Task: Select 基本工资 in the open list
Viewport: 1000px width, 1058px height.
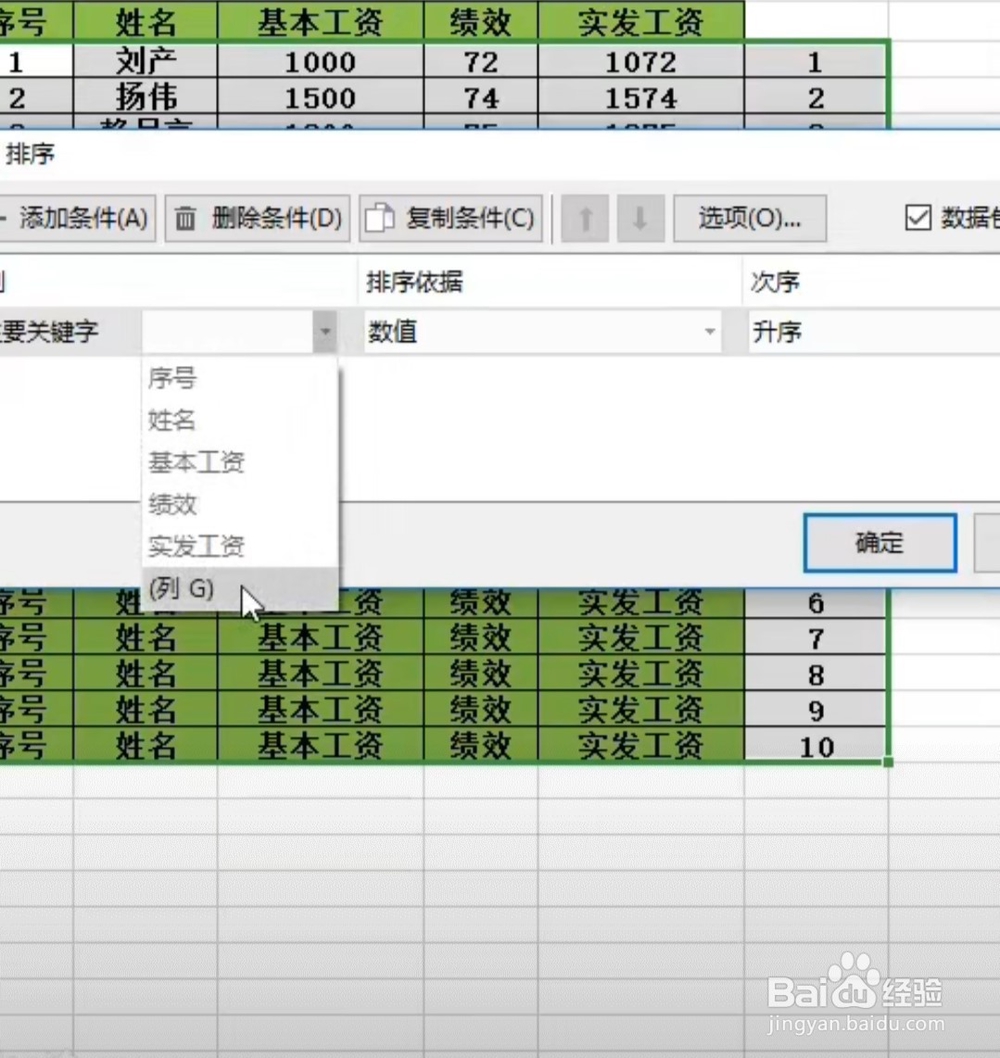Action: (x=195, y=462)
